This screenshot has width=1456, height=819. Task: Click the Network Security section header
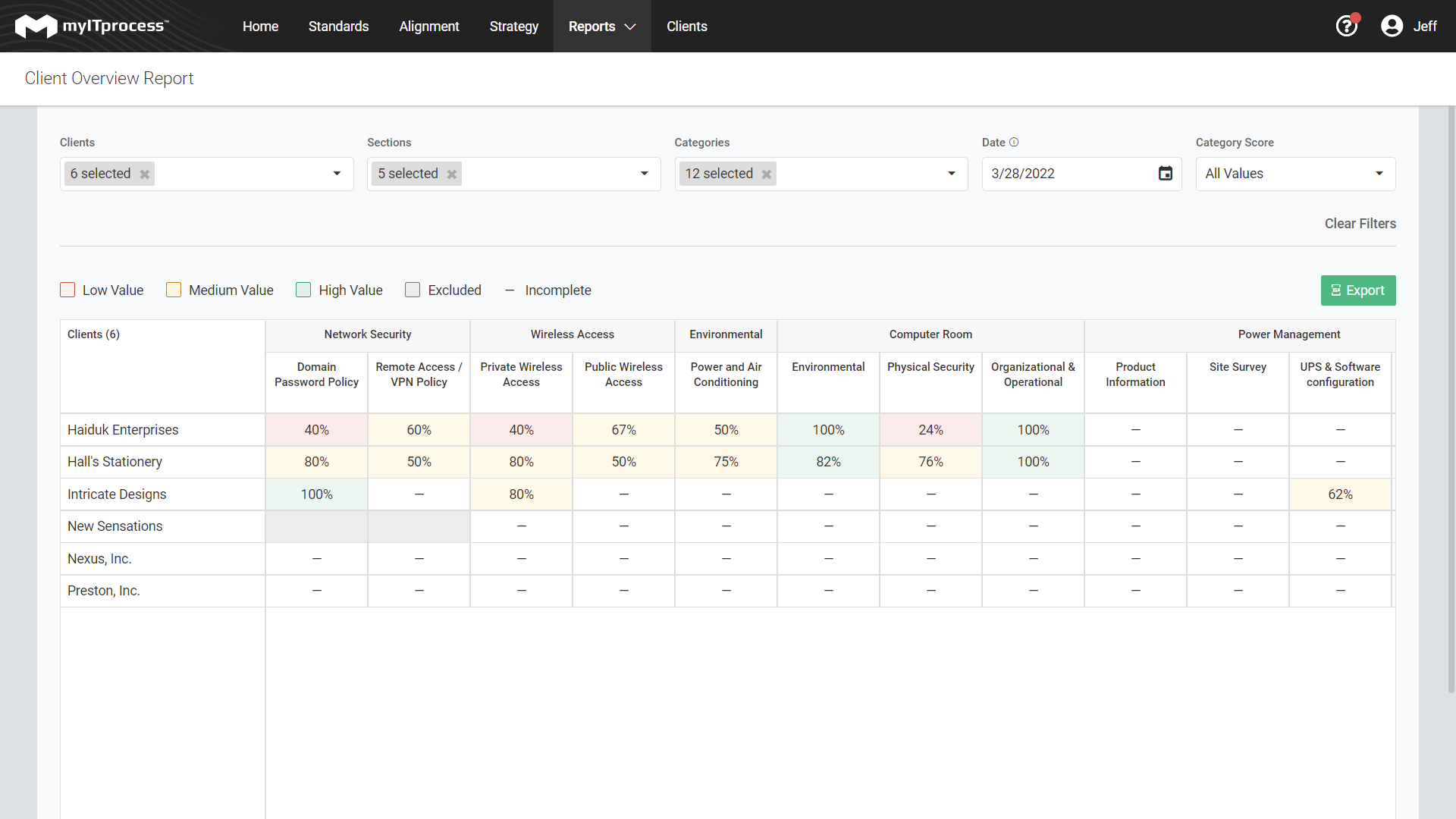368,334
